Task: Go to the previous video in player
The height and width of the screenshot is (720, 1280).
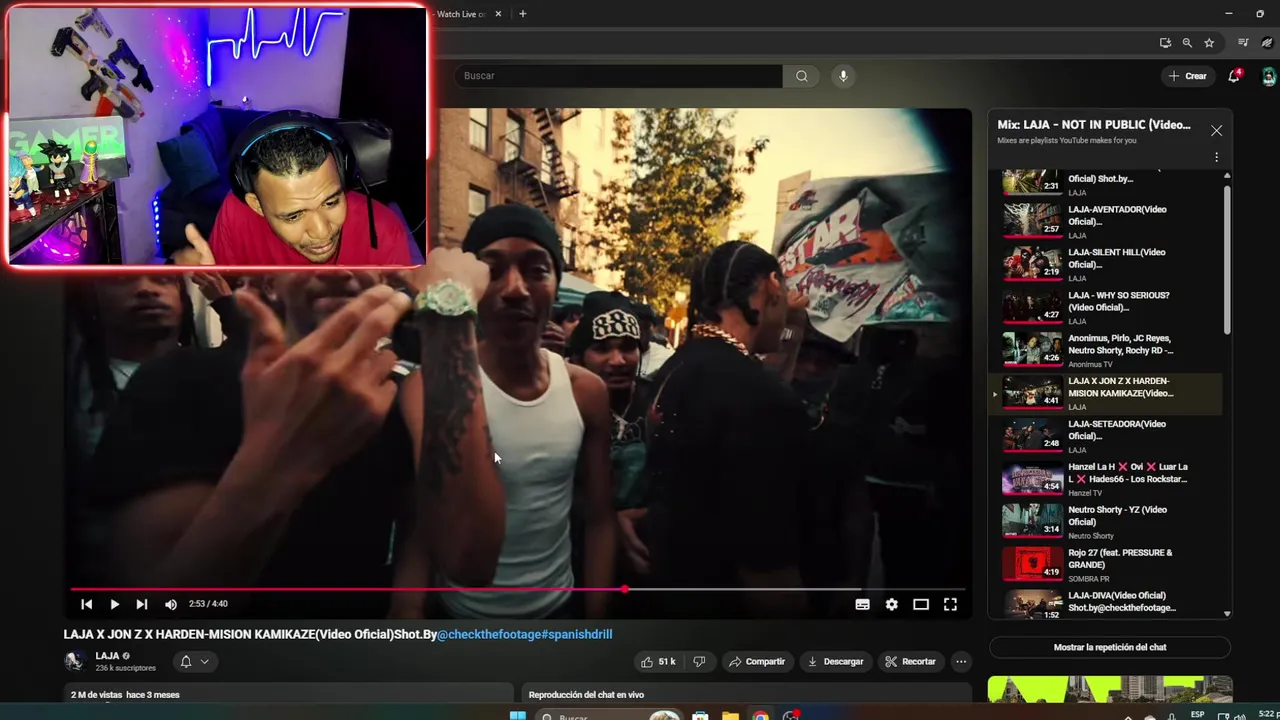Action: 86,604
